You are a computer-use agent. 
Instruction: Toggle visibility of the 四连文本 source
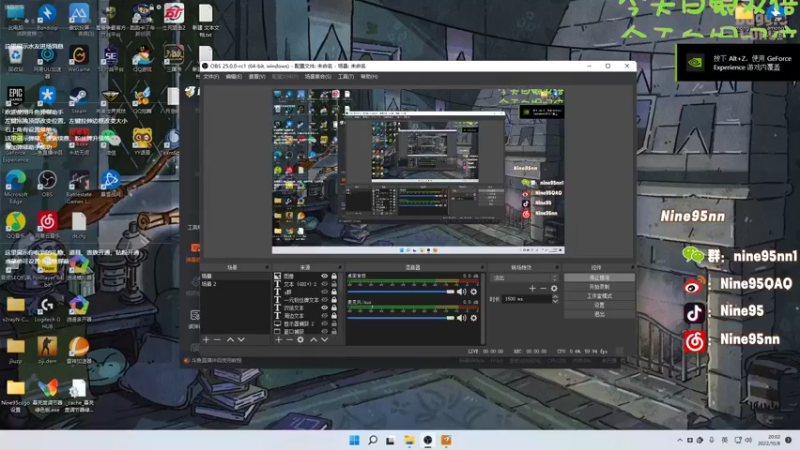tap(324, 308)
